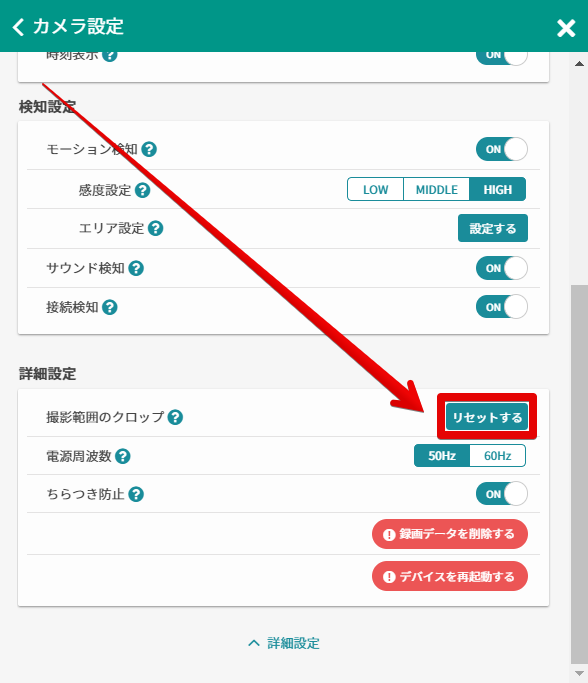Click the 設定する button

point(493,228)
